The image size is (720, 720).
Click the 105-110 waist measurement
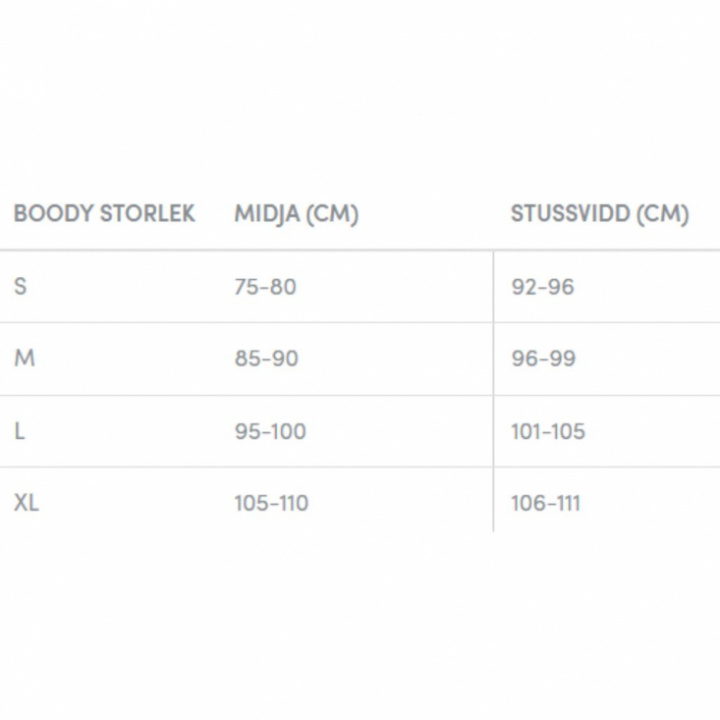coord(271,504)
